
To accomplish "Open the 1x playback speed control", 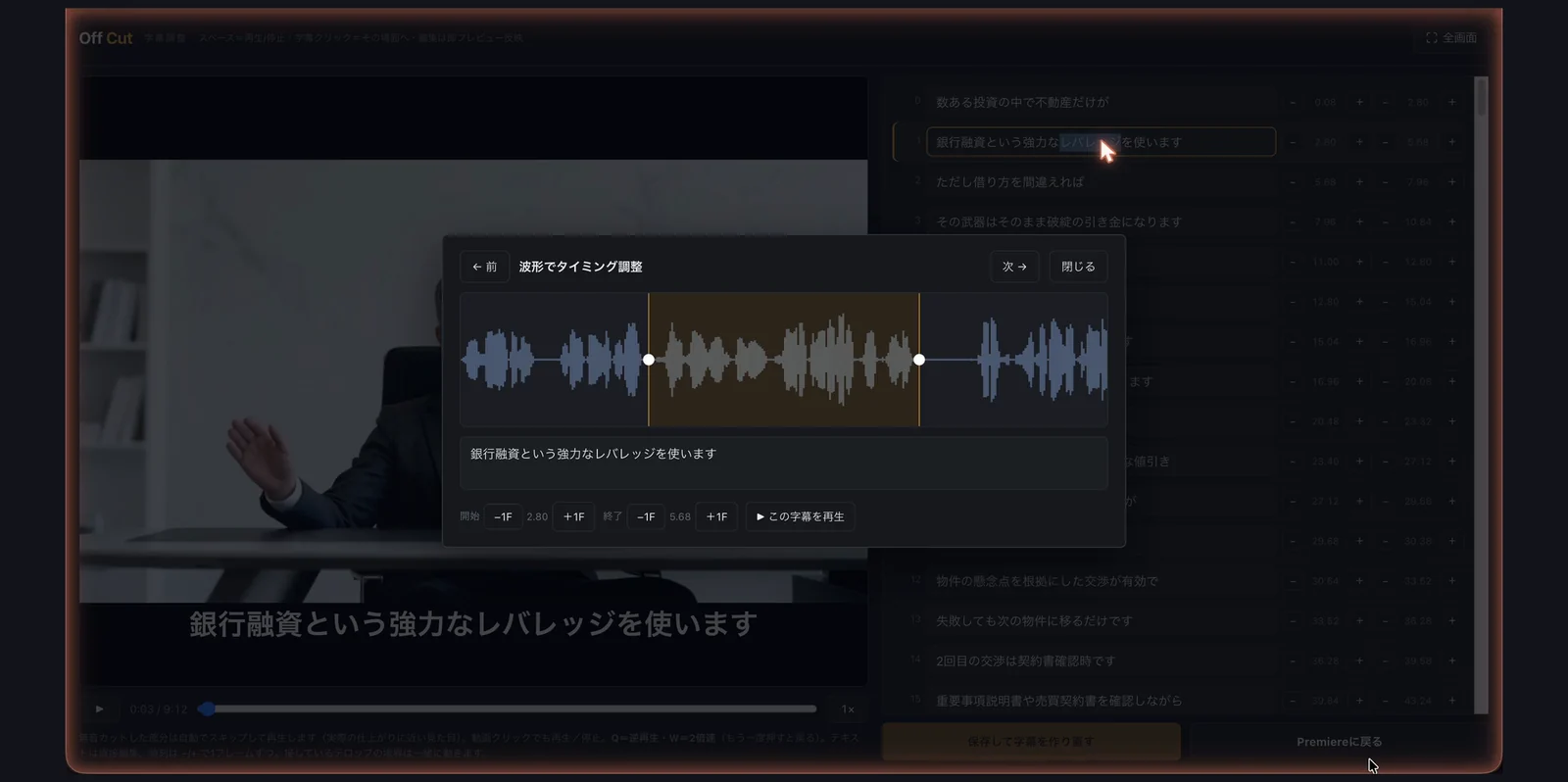I will pyautogui.click(x=848, y=709).
